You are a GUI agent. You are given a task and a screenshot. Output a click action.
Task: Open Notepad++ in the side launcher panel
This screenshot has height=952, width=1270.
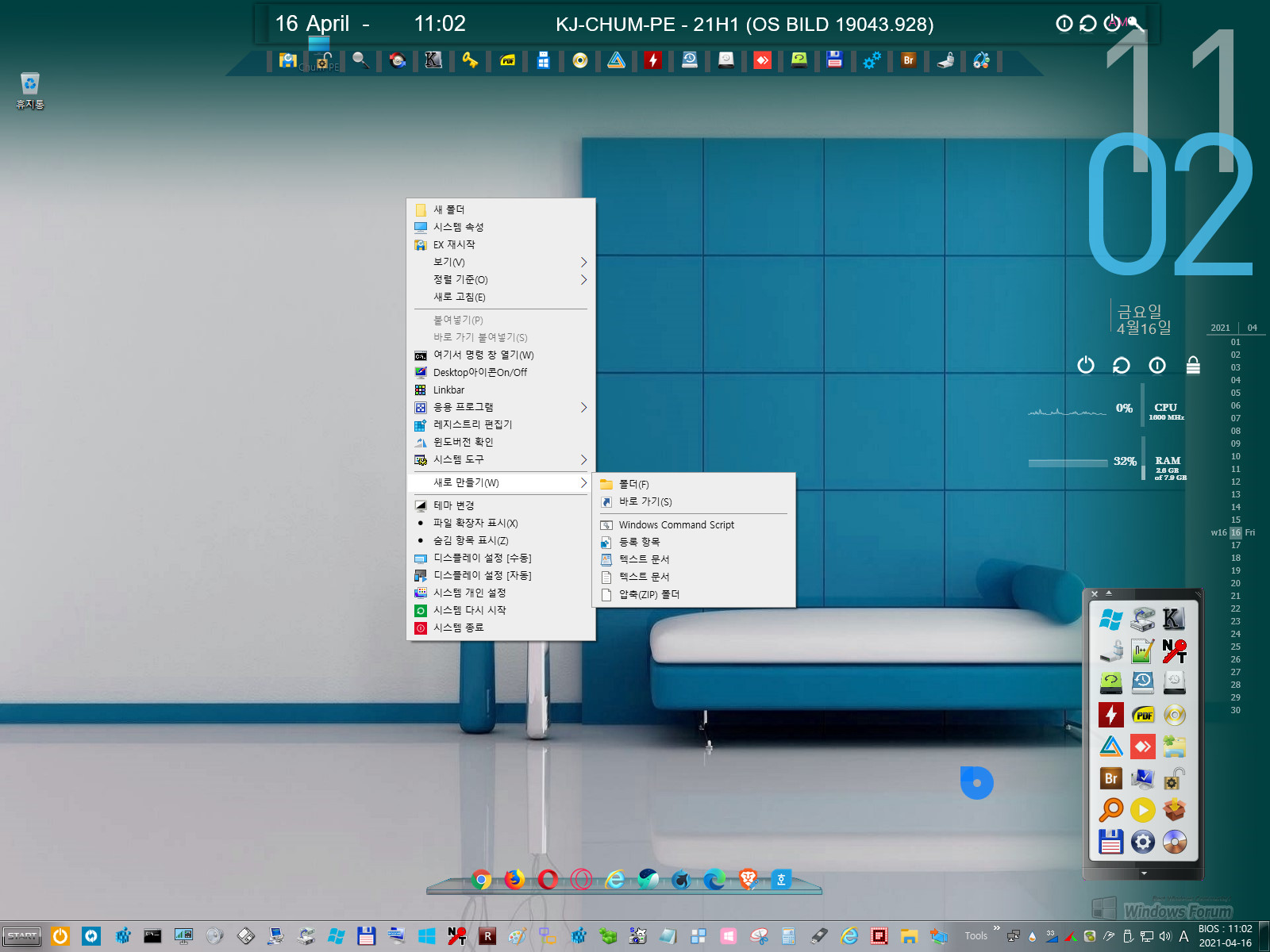[1142, 651]
